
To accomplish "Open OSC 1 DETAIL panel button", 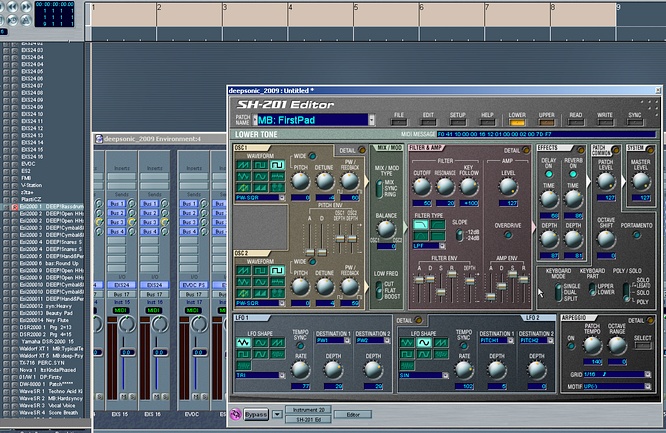I will pos(361,150).
